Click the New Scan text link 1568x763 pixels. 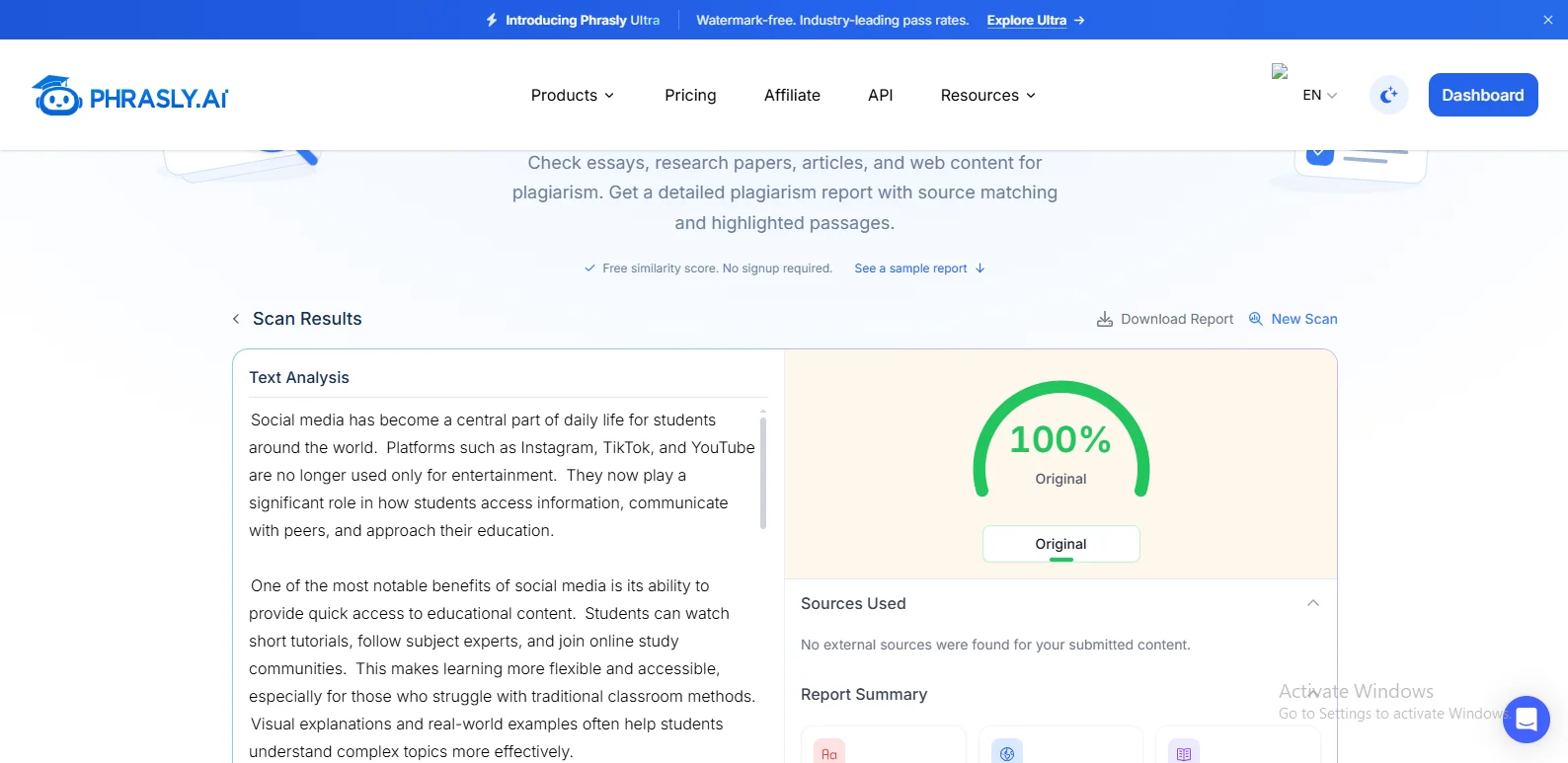coord(1304,319)
